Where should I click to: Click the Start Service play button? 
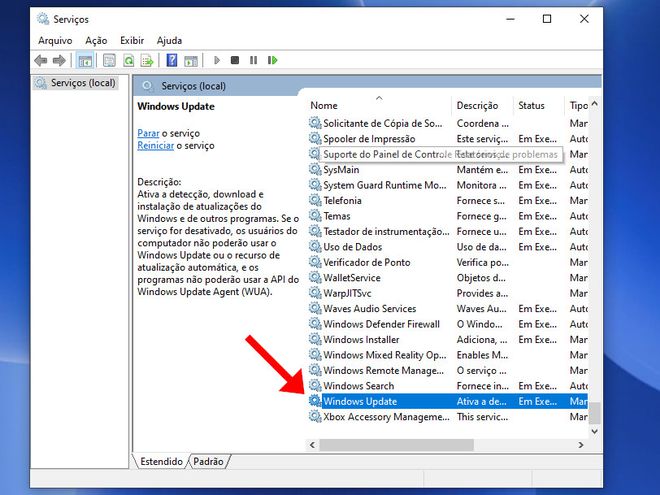[x=217, y=60]
